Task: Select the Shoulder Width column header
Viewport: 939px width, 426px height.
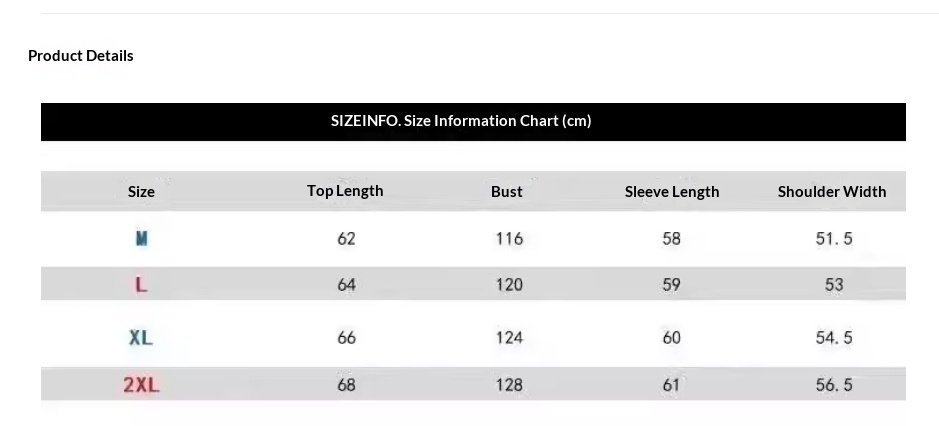Action: point(832,192)
